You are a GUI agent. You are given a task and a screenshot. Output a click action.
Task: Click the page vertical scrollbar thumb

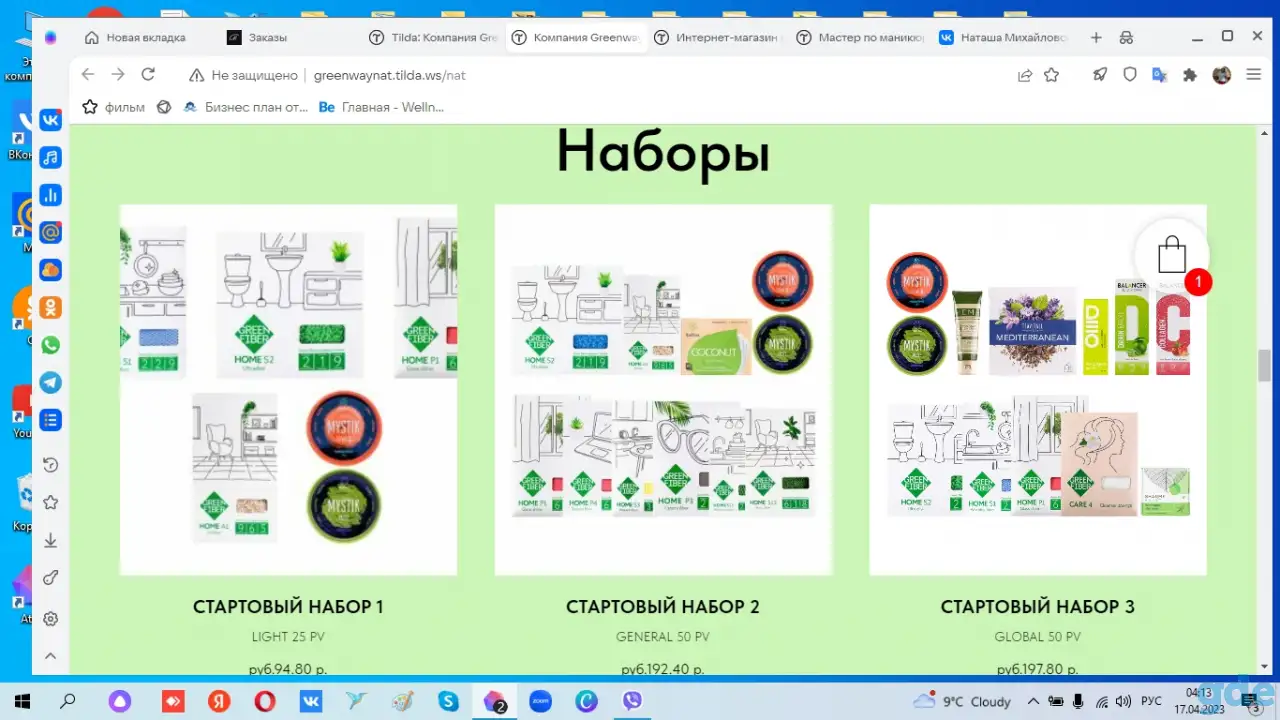[x=1264, y=366]
